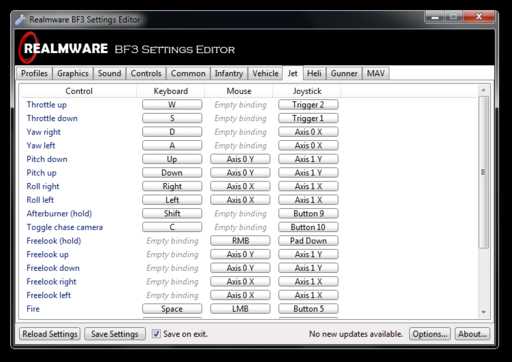Click the Joystick column header
Screen dimensions: 512x362
click(x=307, y=91)
